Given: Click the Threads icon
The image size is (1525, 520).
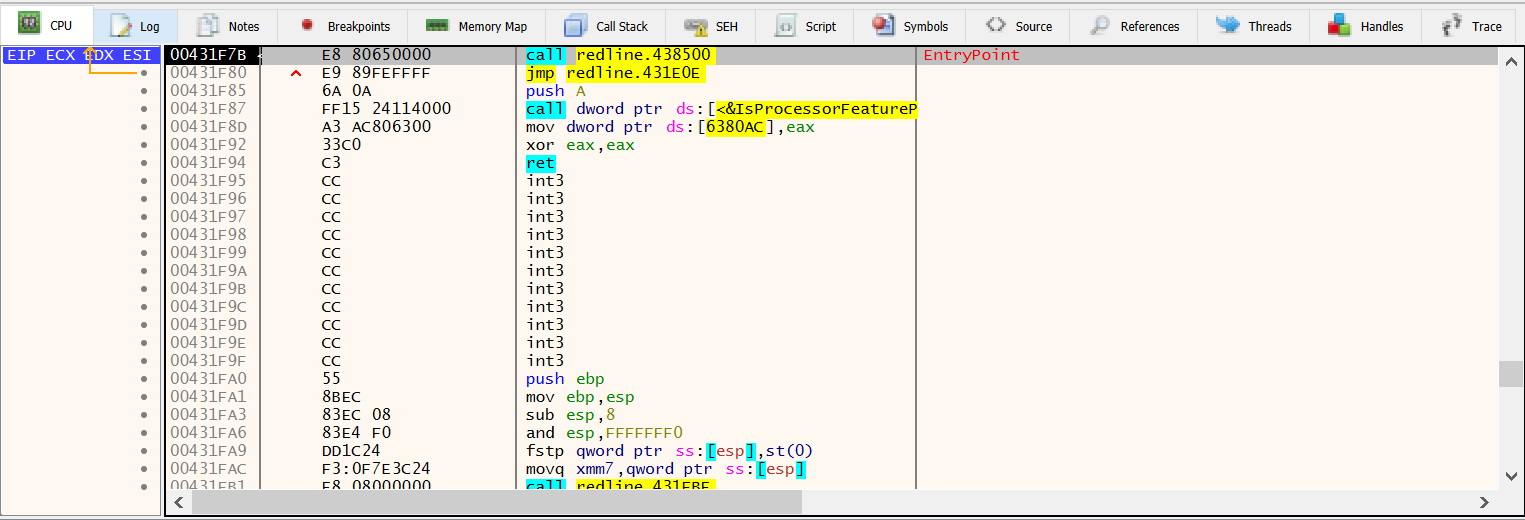Looking at the screenshot, I should [1227, 25].
